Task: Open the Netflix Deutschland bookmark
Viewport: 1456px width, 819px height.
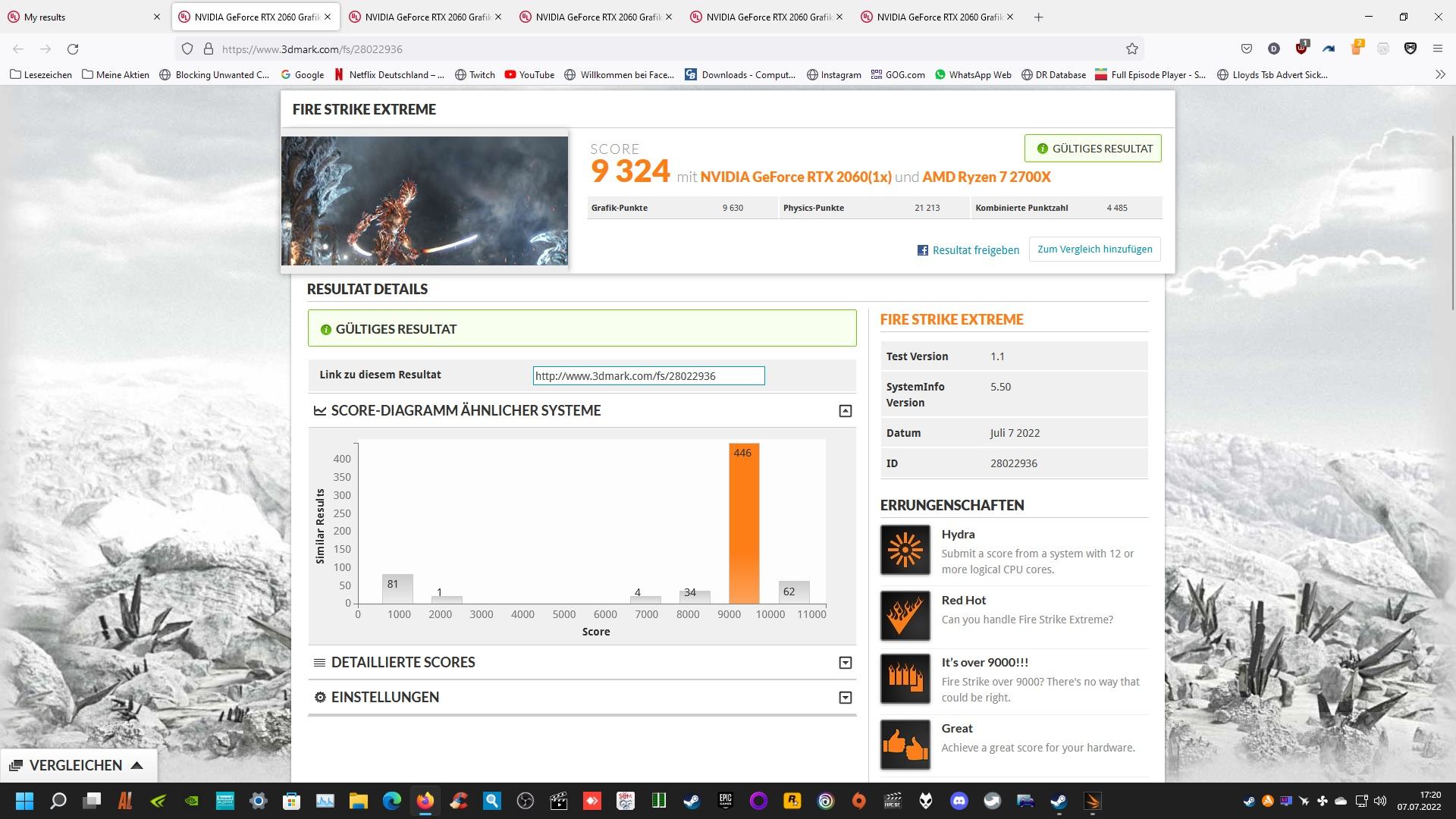Action: [x=390, y=74]
